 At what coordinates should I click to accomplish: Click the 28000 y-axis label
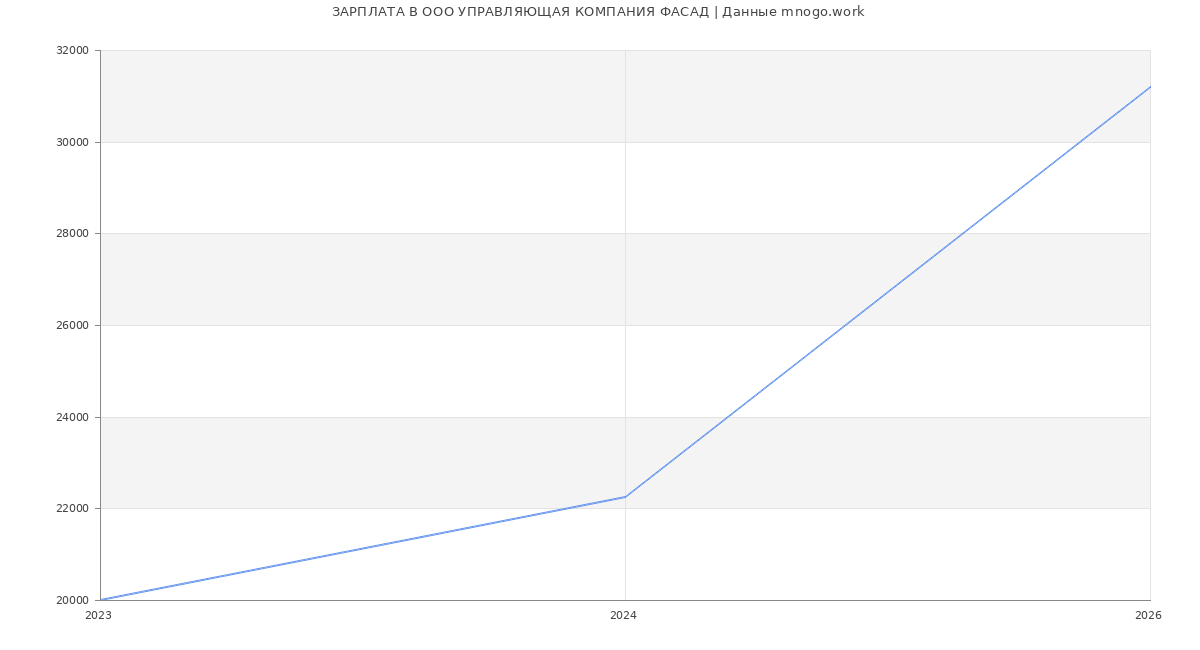pyautogui.click(x=72, y=234)
